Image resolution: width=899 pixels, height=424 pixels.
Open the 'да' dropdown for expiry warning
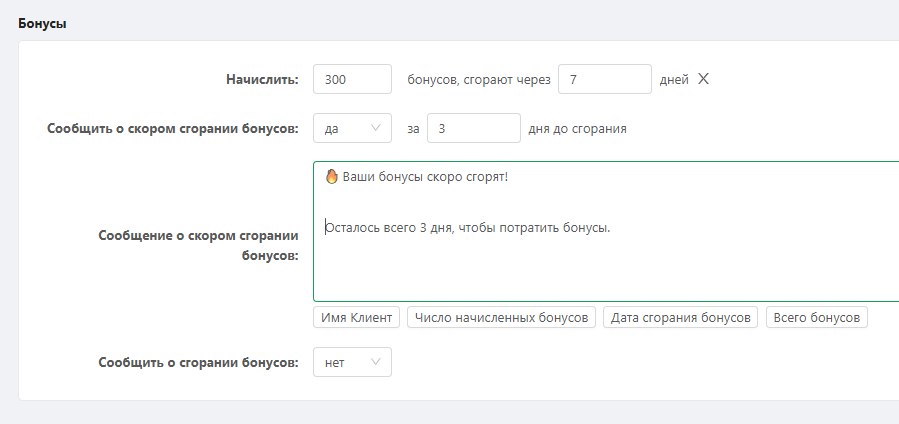click(x=352, y=128)
